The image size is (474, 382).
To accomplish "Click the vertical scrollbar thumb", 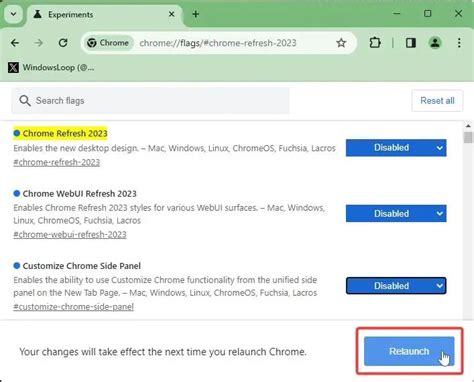I will tap(468, 137).
